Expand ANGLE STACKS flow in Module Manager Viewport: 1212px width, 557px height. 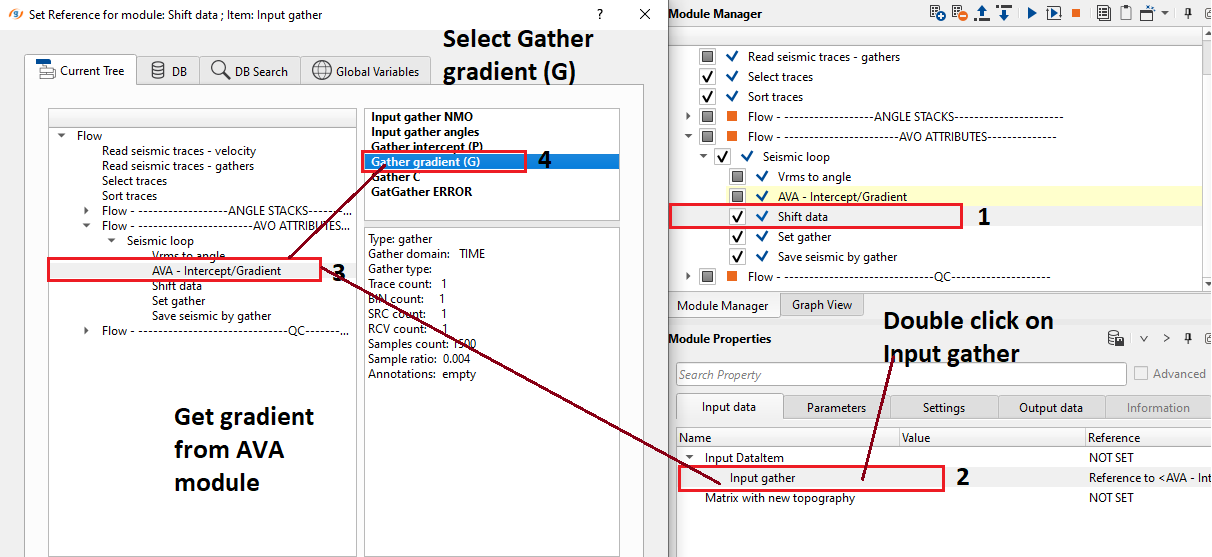click(688, 117)
